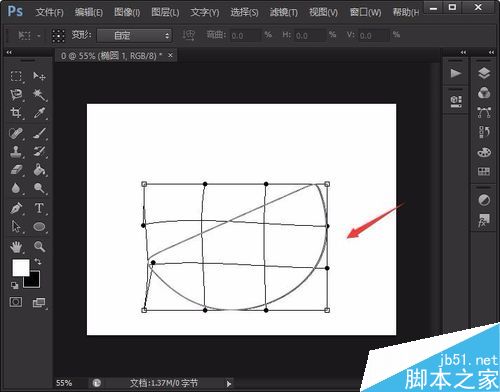The width and height of the screenshot is (500, 392).
Task: Select the Pen tool
Action: [x=16, y=208]
